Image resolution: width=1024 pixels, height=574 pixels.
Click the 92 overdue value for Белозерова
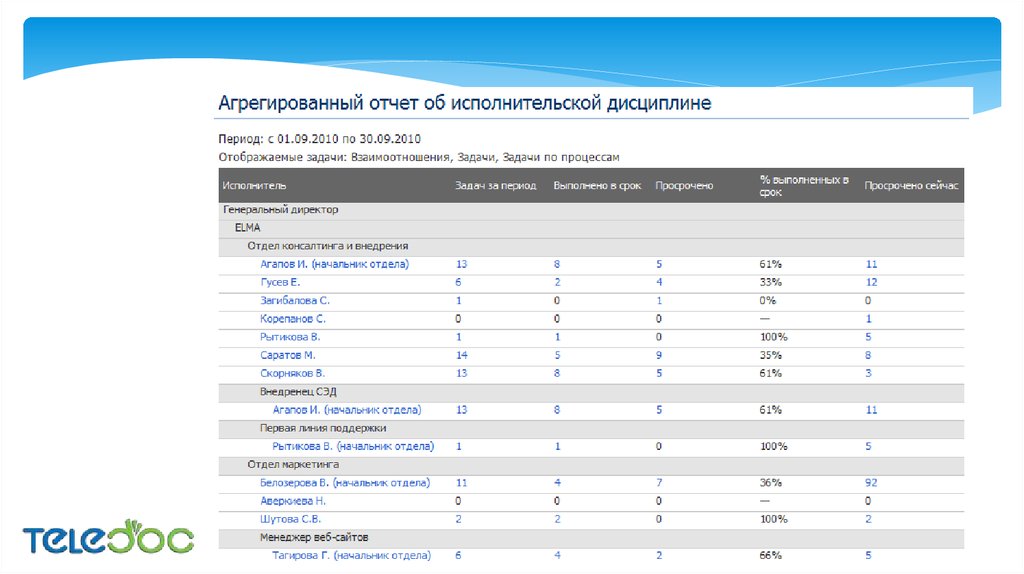[871, 482]
